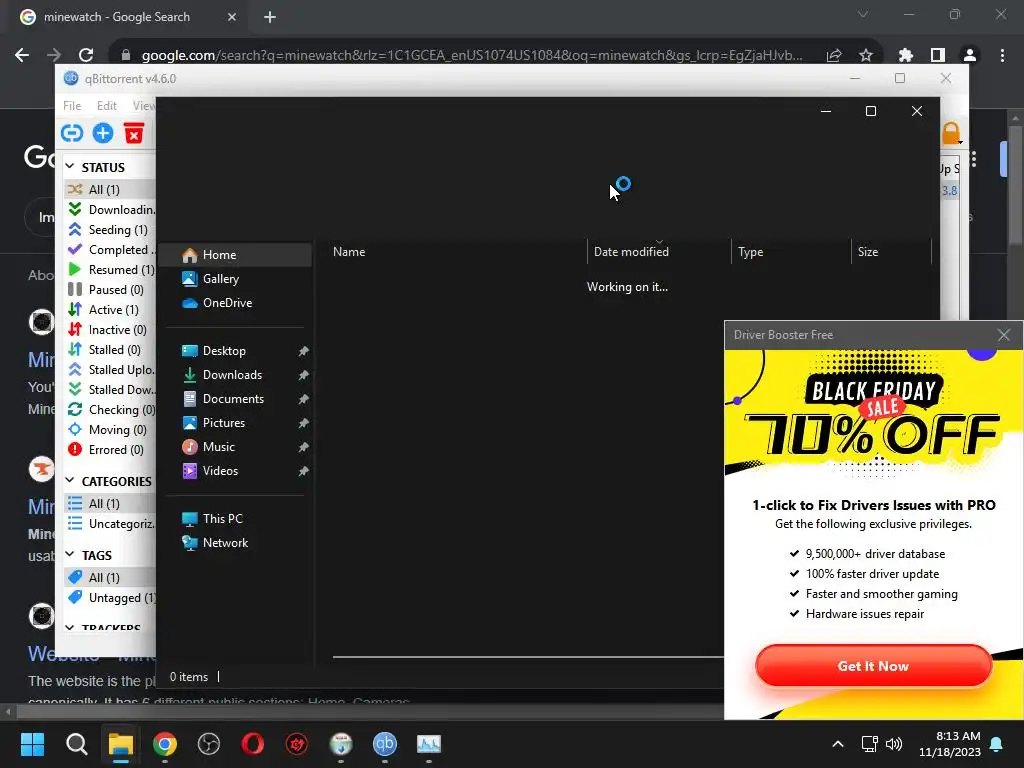The height and width of the screenshot is (768, 1024).
Task: Select Errored (0) status filter
Action: point(110,450)
